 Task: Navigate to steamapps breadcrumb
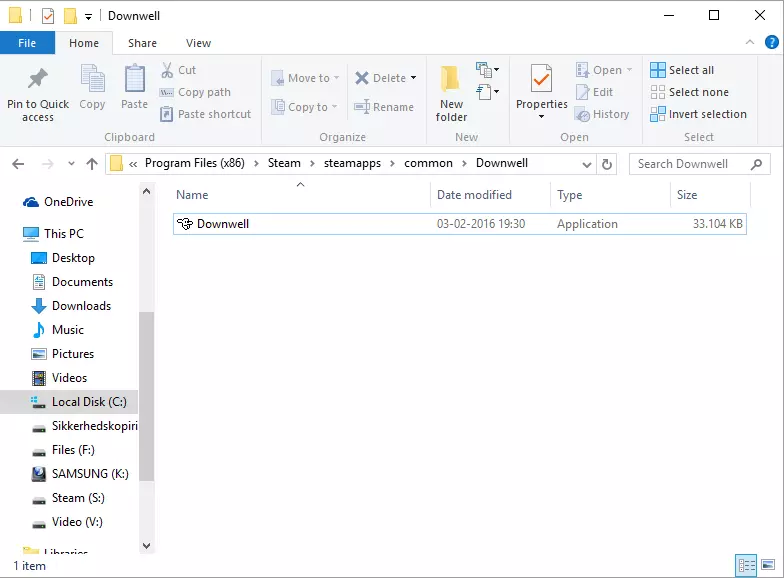click(x=352, y=164)
